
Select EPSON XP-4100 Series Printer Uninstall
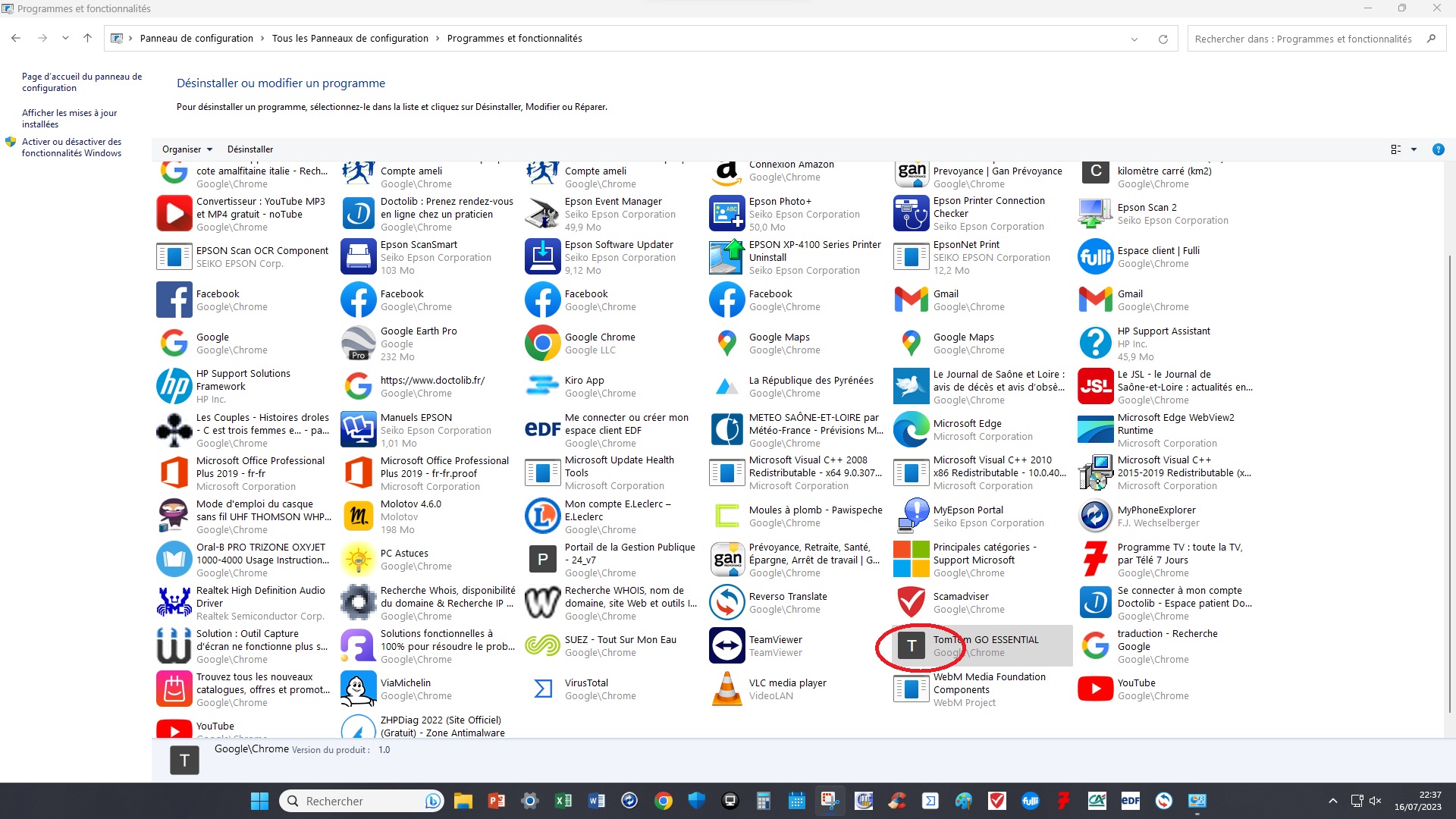[x=798, y=257]
